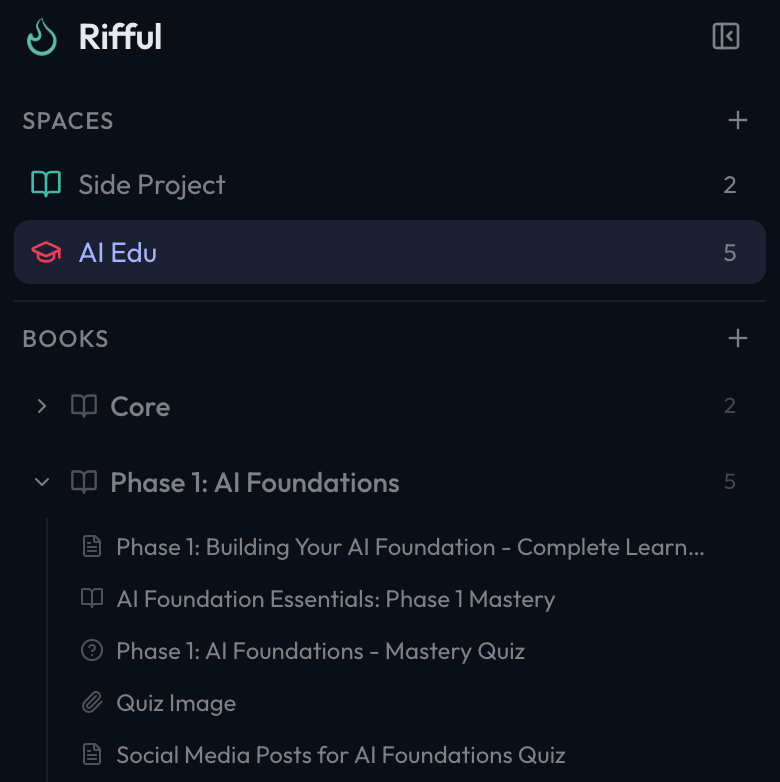Collapse Phase 1: AI Foundations book

[x=41, y=482]
